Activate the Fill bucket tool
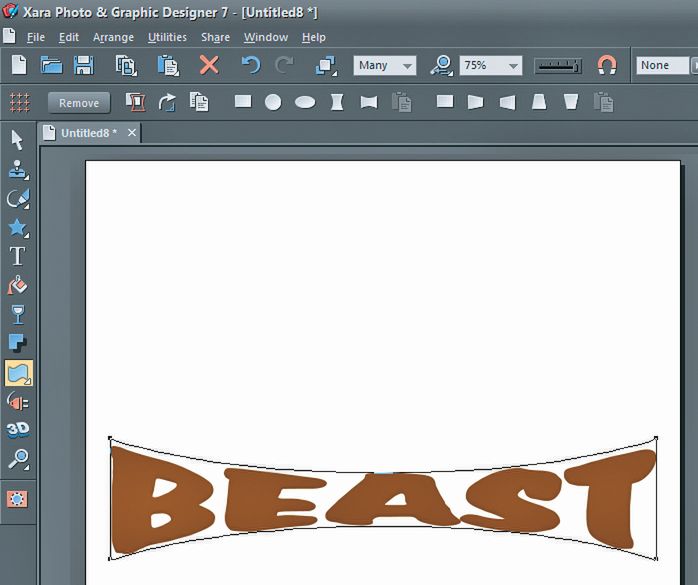The image size is (698, 585). tap(17, 286)
